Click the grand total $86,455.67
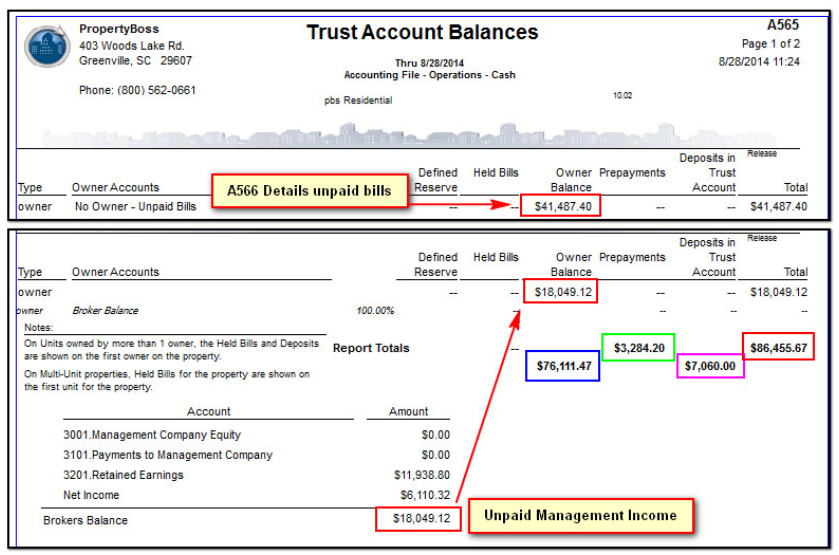 tap(779, 348)
